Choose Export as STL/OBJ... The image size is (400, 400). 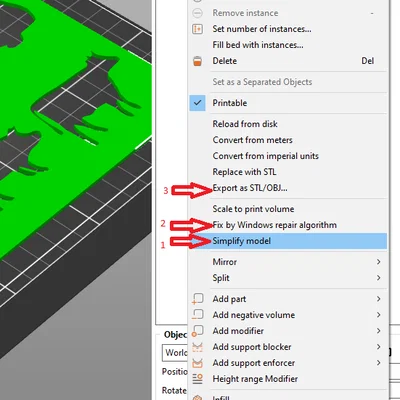point(250,188)
